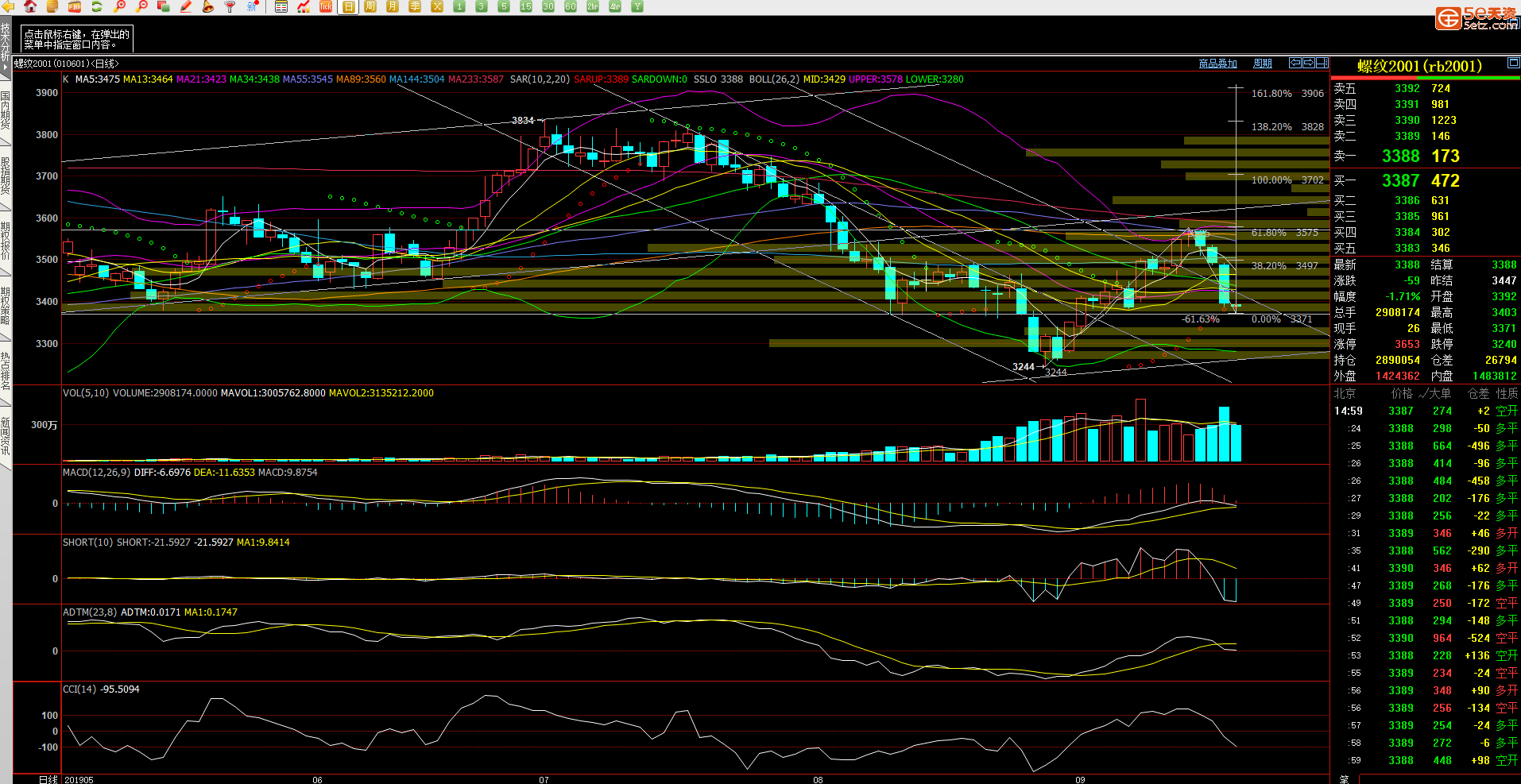Screen dimensions: 1521x784
Task: Click the zoom out magnifier icon
Action: tap(142, 6)
